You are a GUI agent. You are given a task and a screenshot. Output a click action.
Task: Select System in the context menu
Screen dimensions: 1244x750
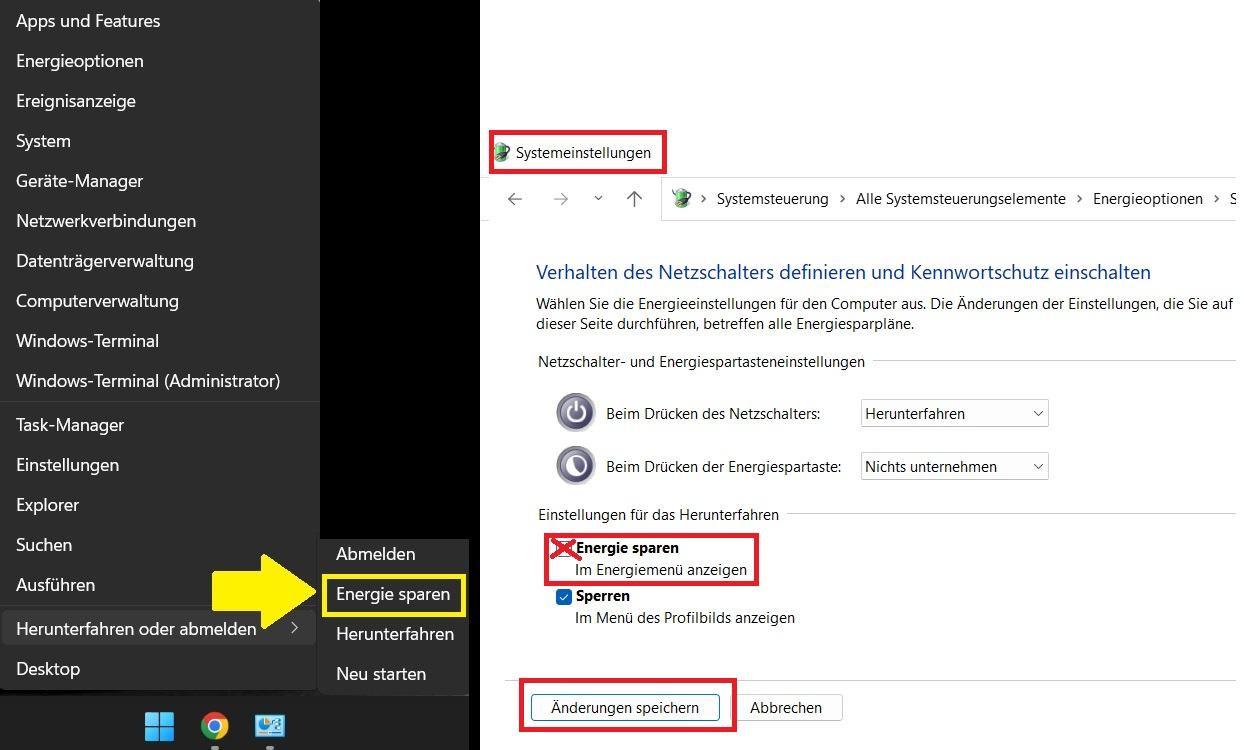coord(160,141)
